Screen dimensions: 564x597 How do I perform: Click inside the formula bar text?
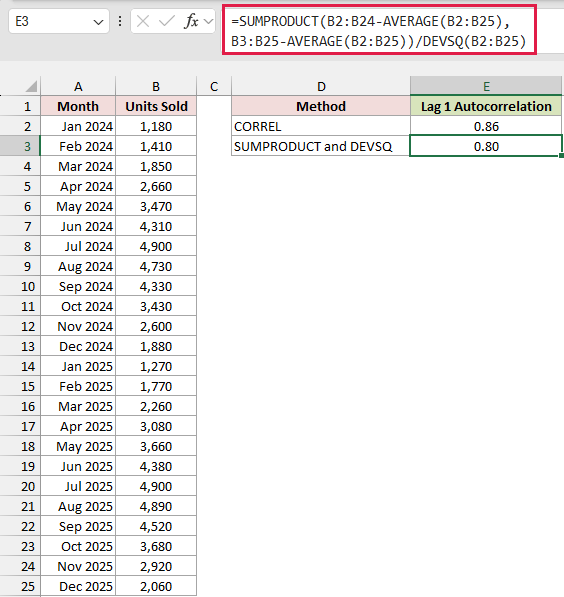click(379, 30)
